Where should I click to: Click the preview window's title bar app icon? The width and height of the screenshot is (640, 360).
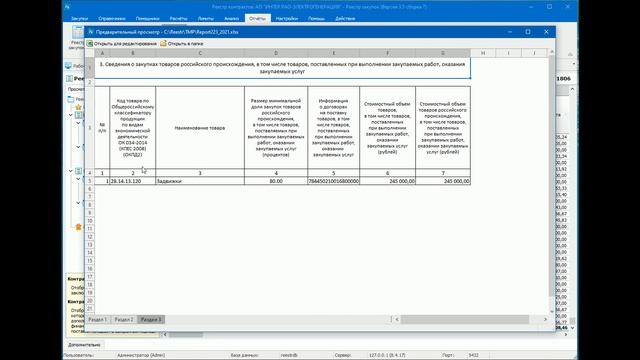(x=91, y=32)
